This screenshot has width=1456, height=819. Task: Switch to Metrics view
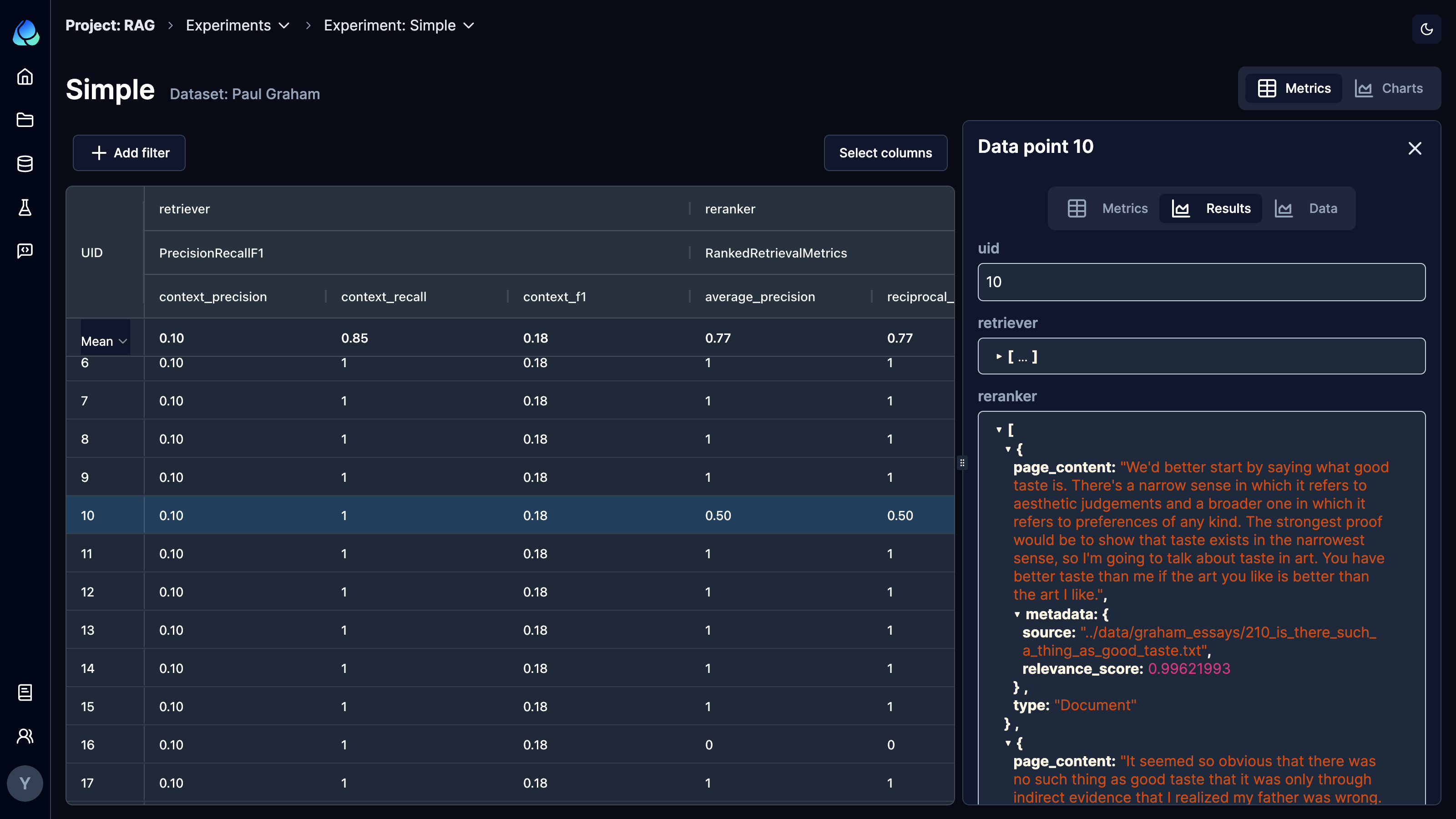tap(1108, 208)
